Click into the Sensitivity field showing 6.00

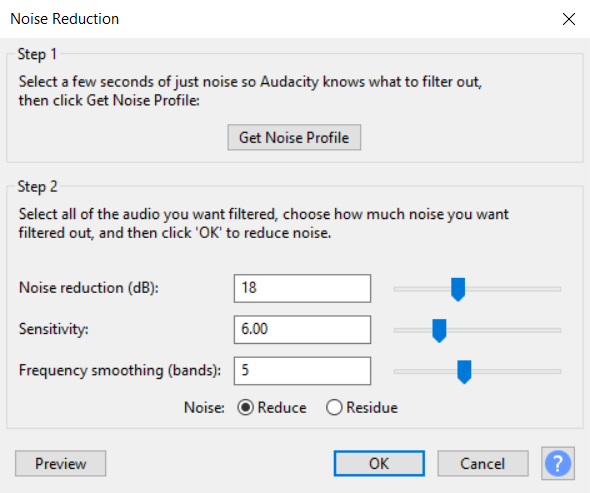pos(302,329)
